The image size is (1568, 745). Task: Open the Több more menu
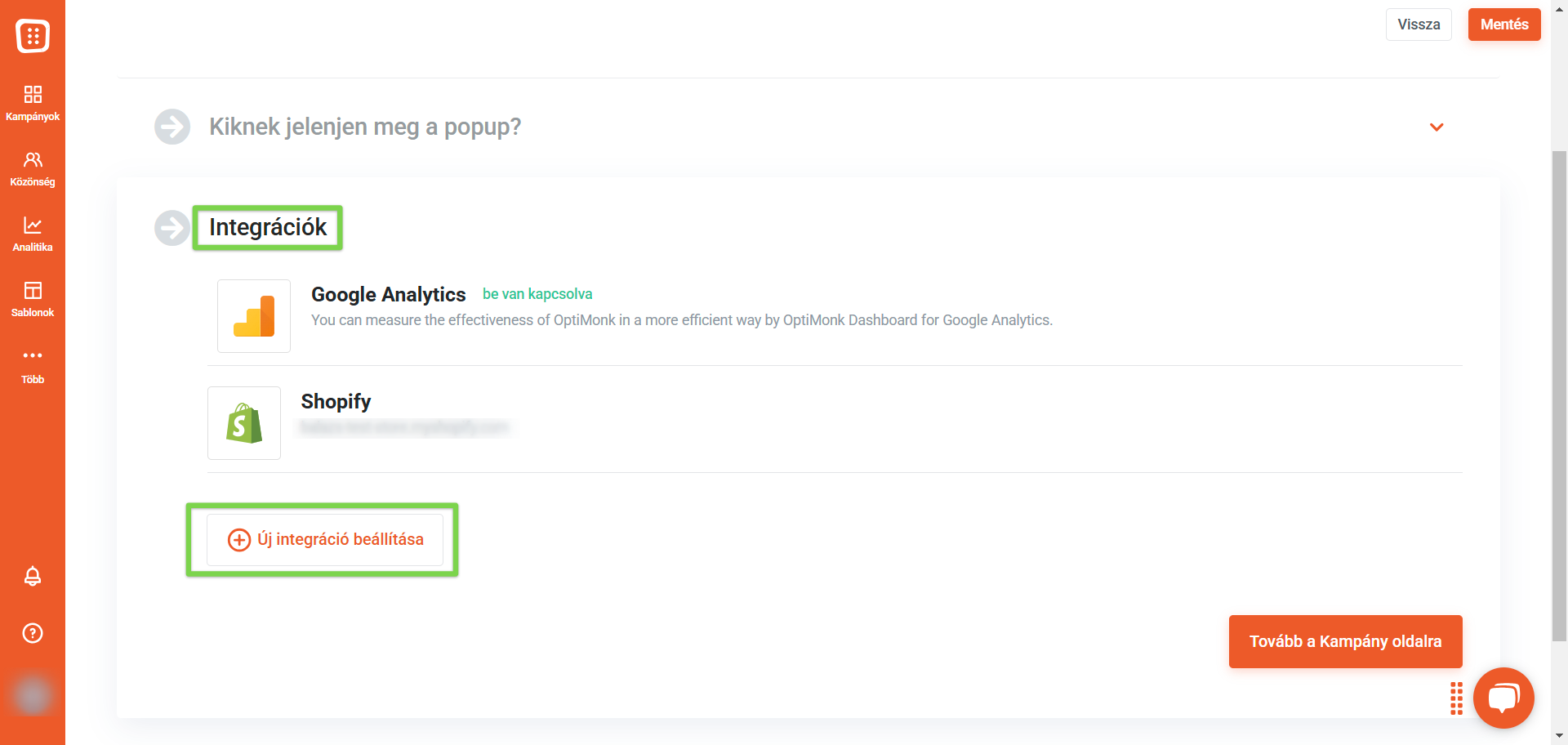(33, 365)
